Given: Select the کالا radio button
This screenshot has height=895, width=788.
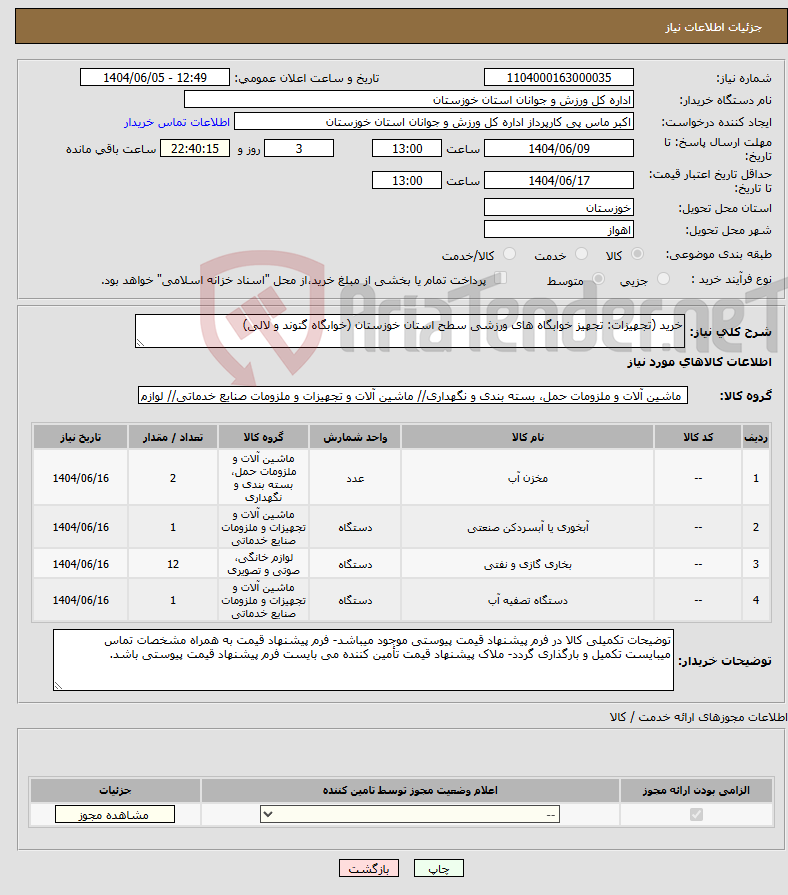Looking at the screenshot, I should [x=638, y=254].
